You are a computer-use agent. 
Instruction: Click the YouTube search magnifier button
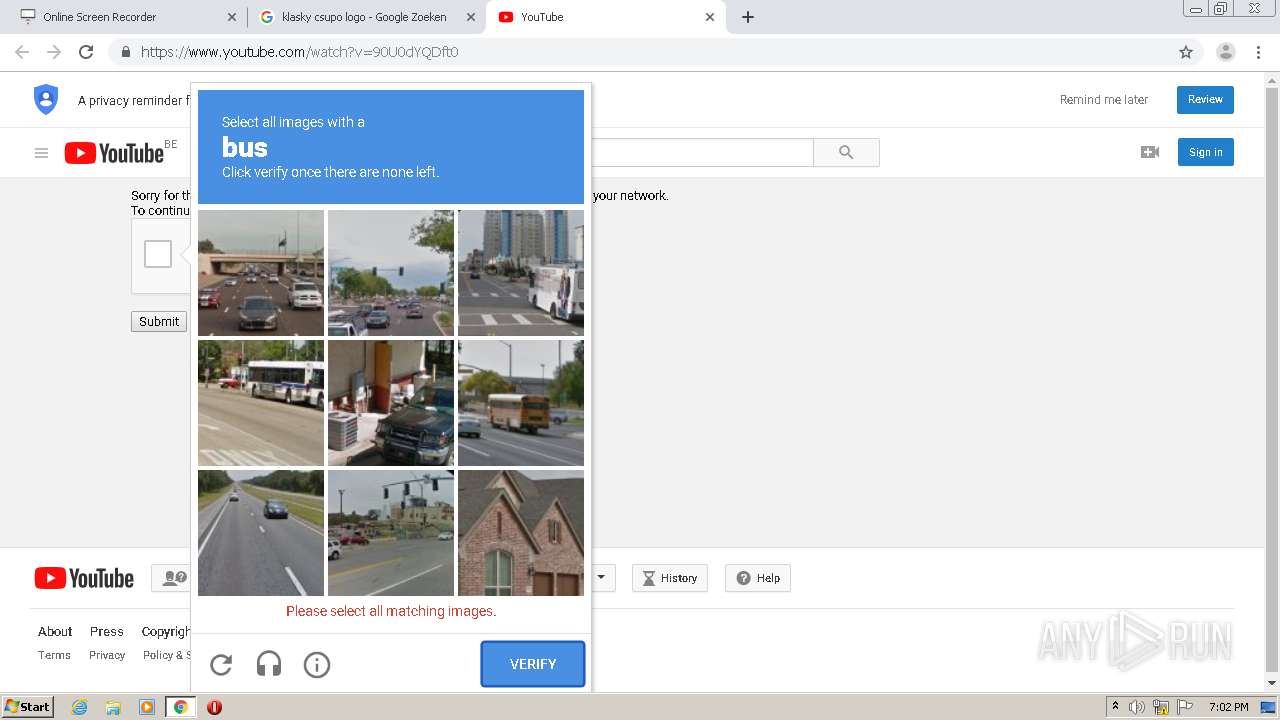pyautogui.click(x=846, y=152)
